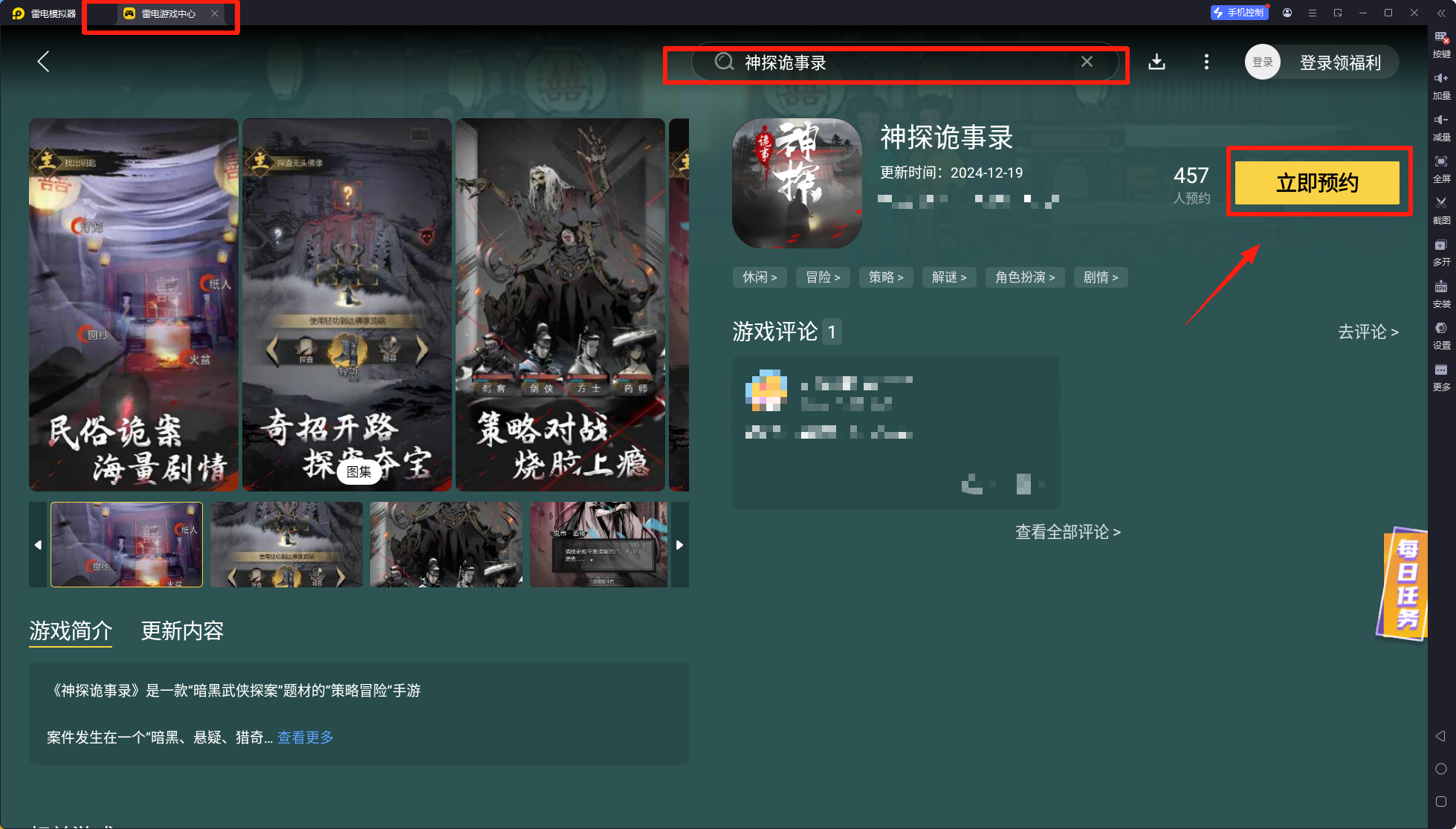The width and height of the screenshot is (1456, 829).
Task: Open the reviewer's avatar
Action: (766, 390)
